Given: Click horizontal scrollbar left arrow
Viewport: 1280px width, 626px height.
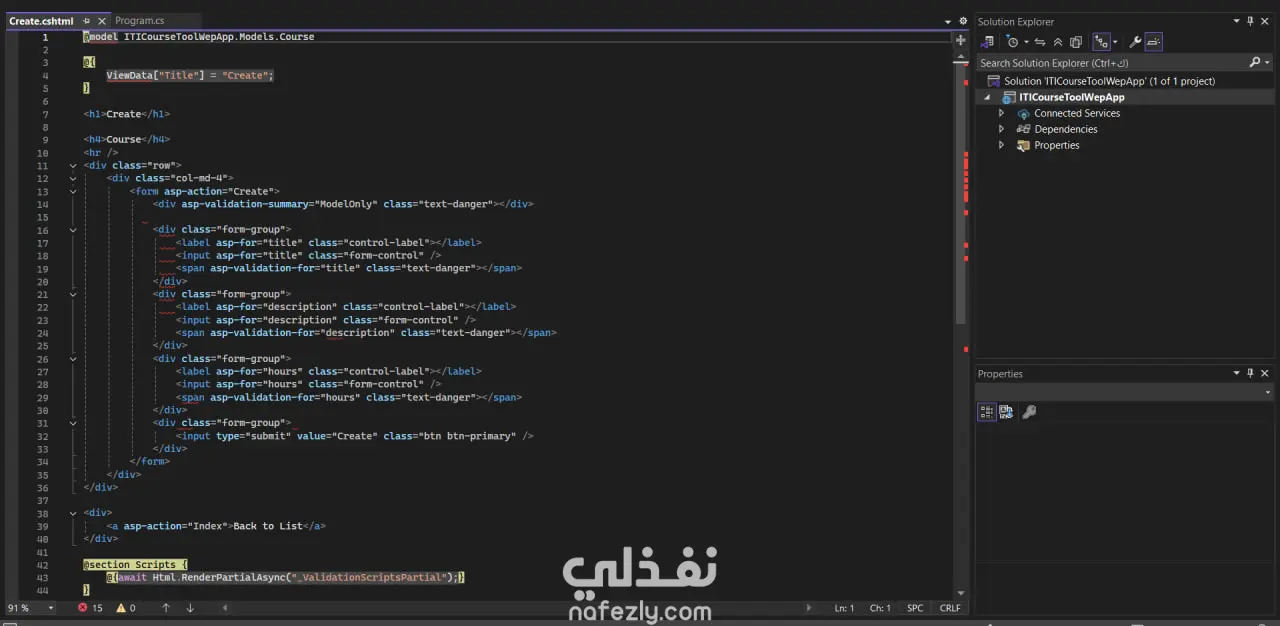Looking at the screenshot, I should click(x=226, y=608).
